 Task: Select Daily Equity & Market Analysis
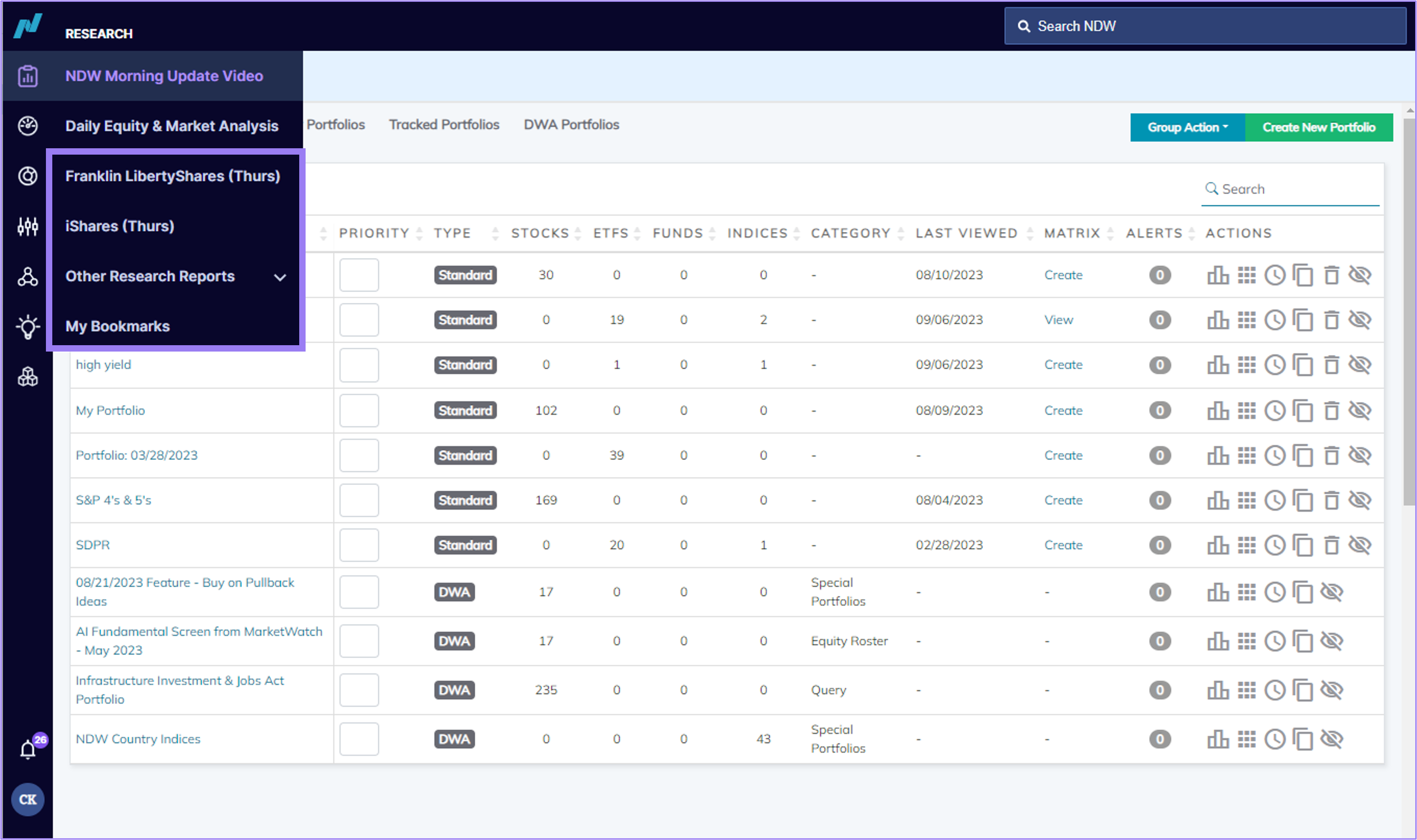coord(171,126)
